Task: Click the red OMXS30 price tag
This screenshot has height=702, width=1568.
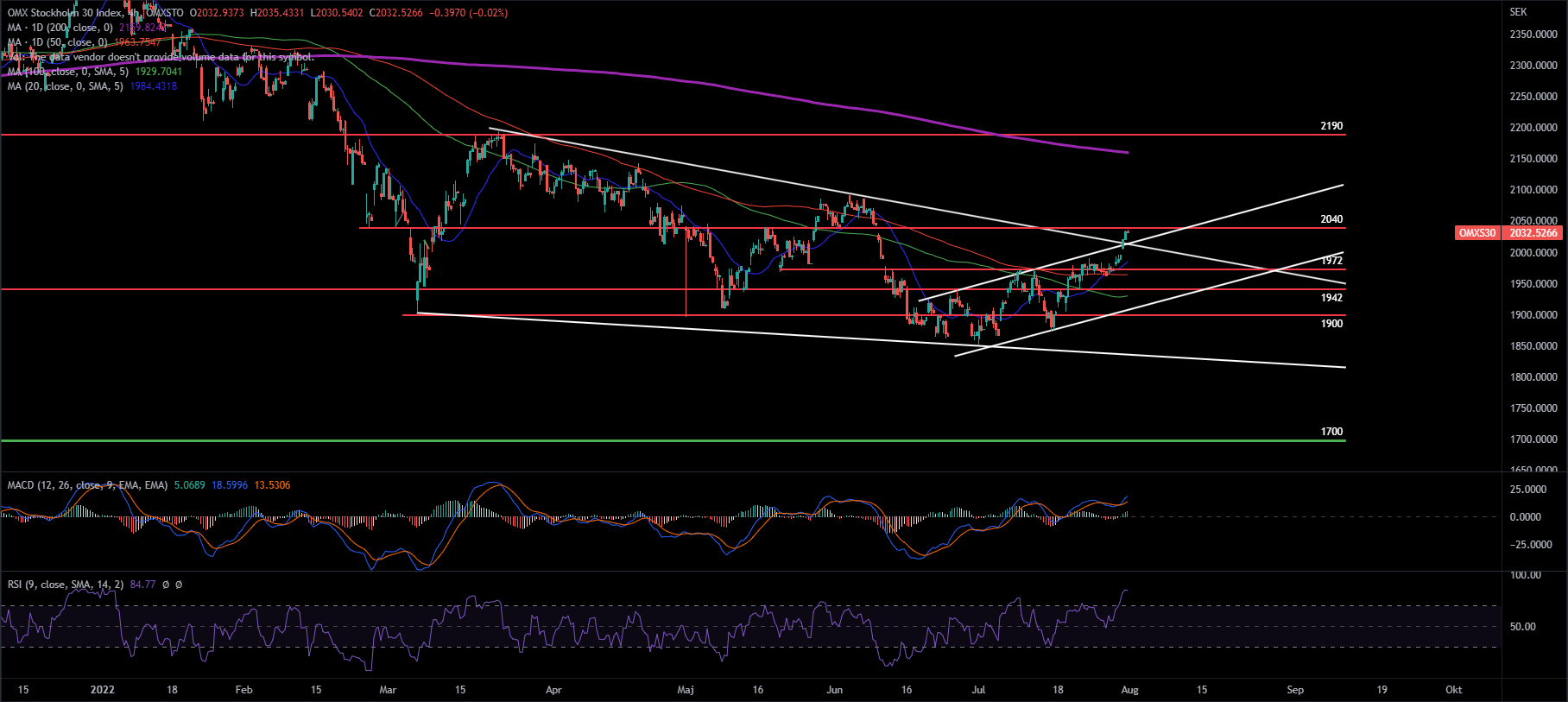Action: point(1476,233)
